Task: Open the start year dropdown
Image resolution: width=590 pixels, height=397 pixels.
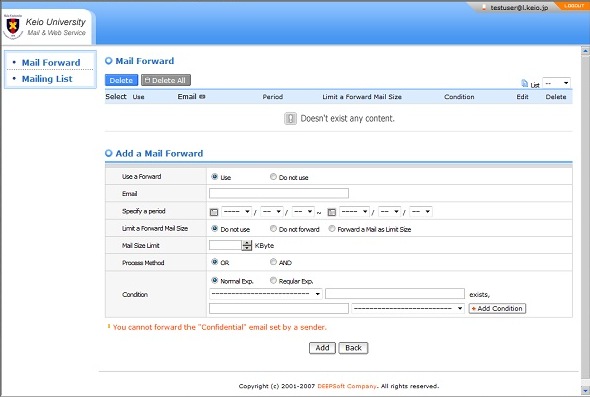Action: (x=236, y=212)
